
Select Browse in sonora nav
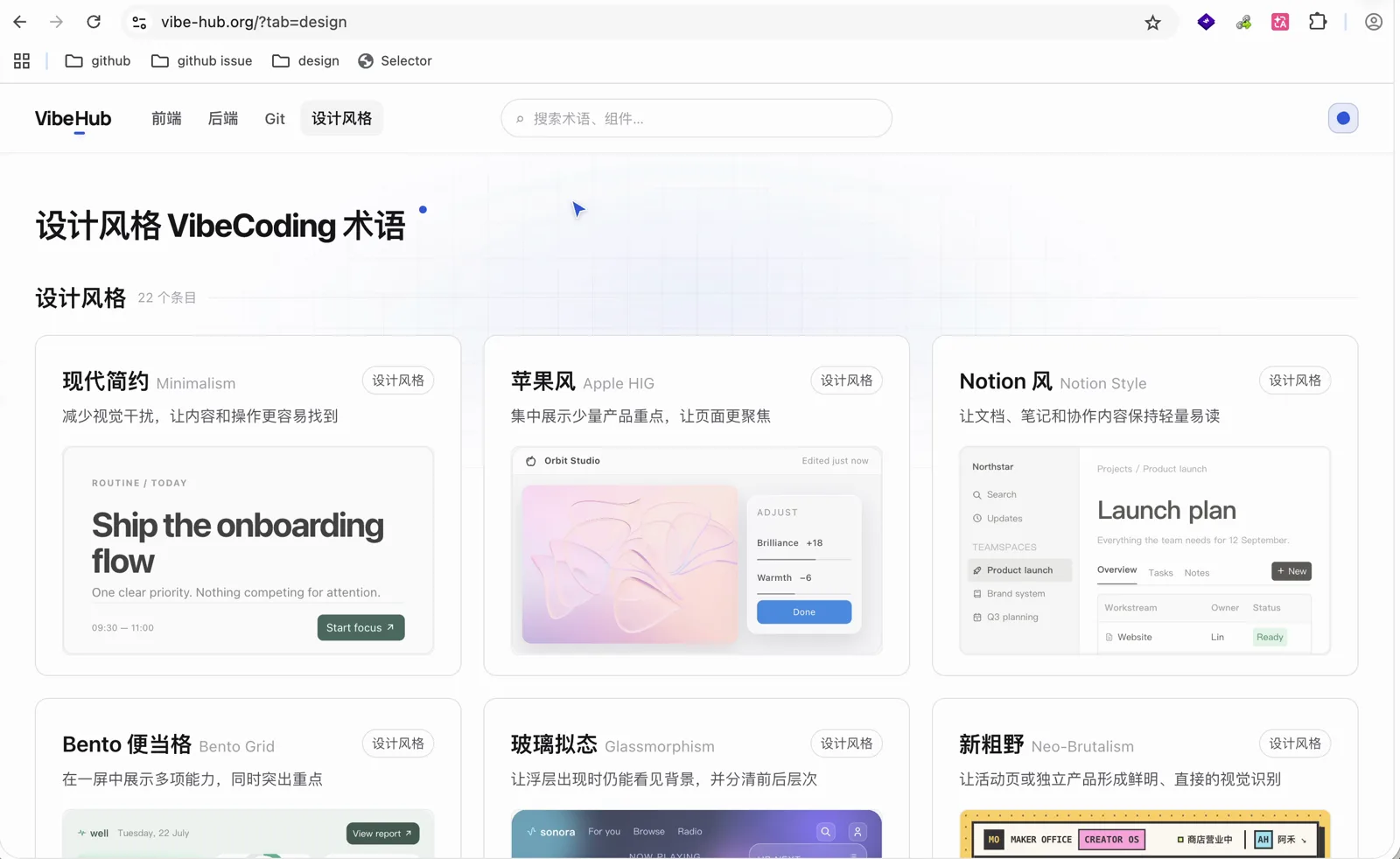[648, 832]
